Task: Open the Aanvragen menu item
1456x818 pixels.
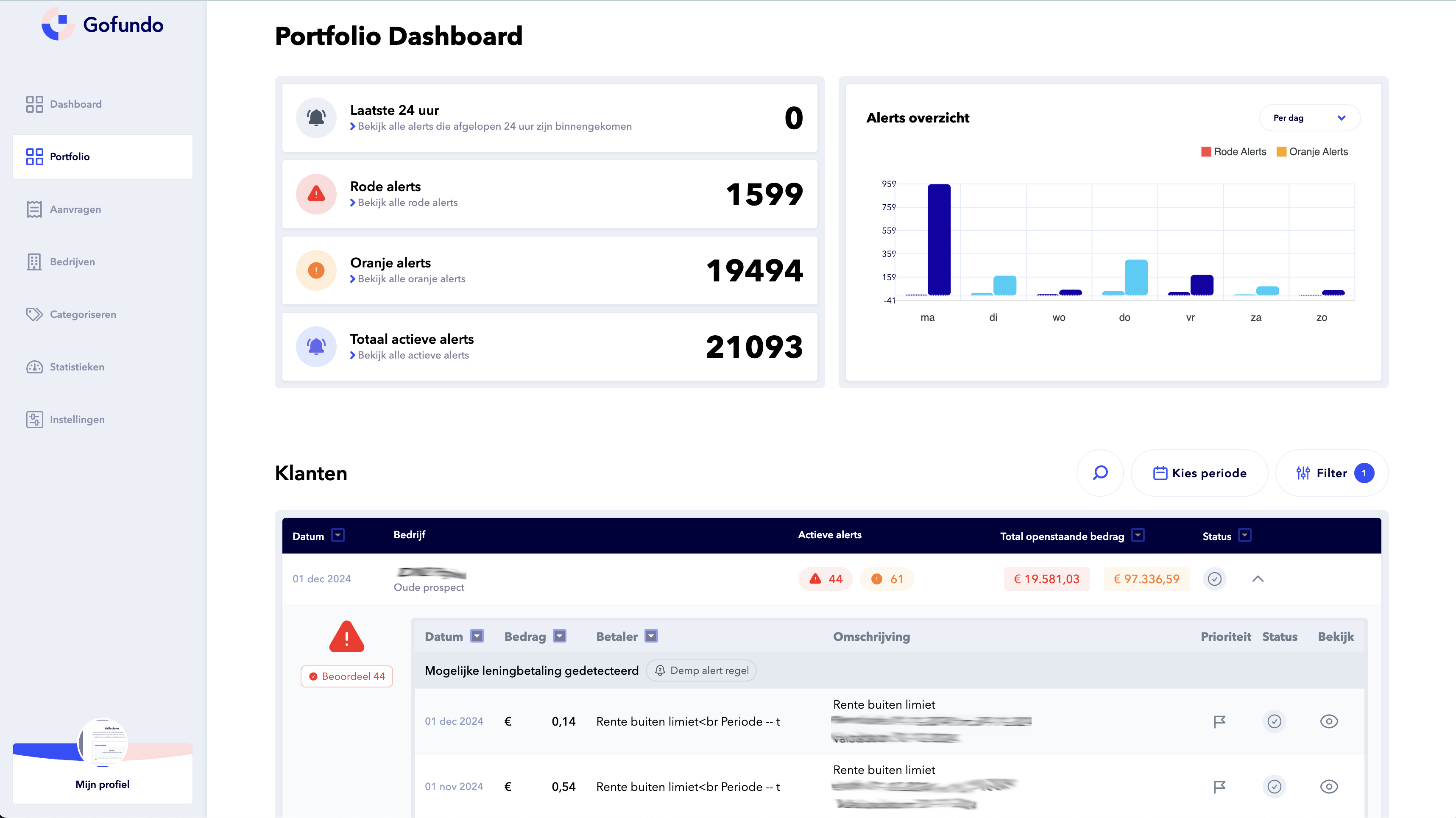Action: tap(75, 209)
